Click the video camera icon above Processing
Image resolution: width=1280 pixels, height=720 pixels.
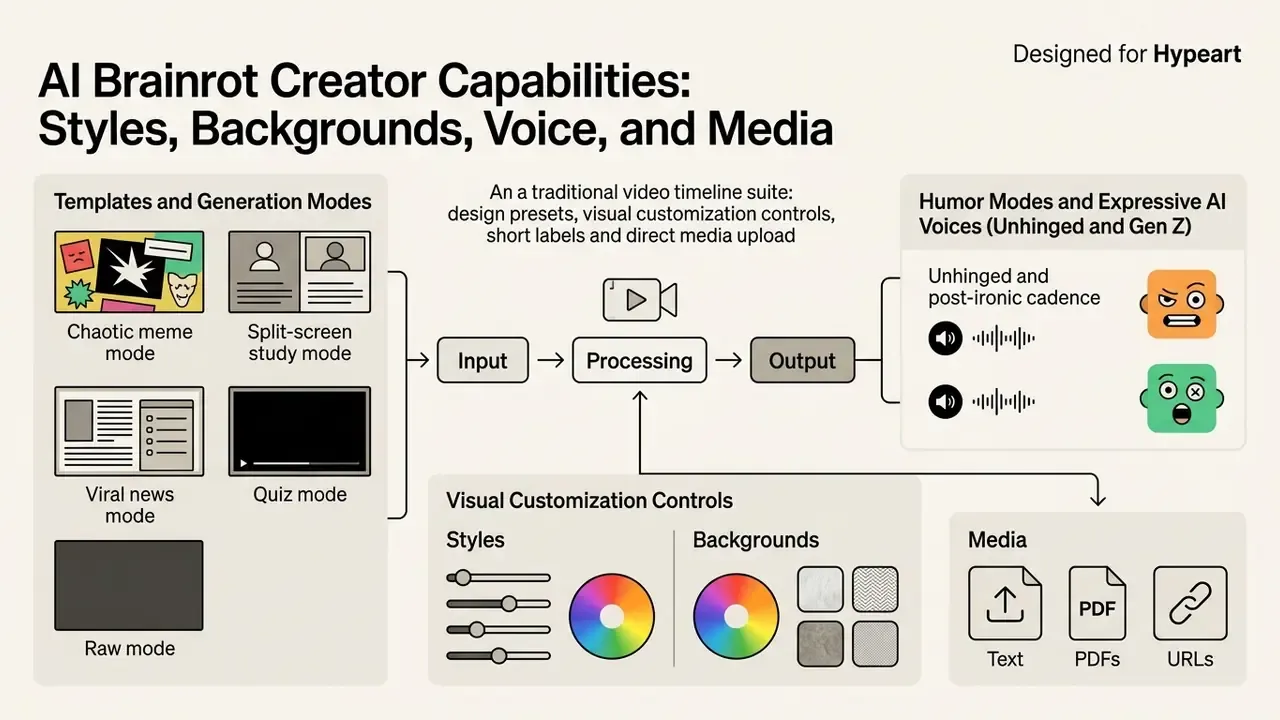[x=640, y=300]
